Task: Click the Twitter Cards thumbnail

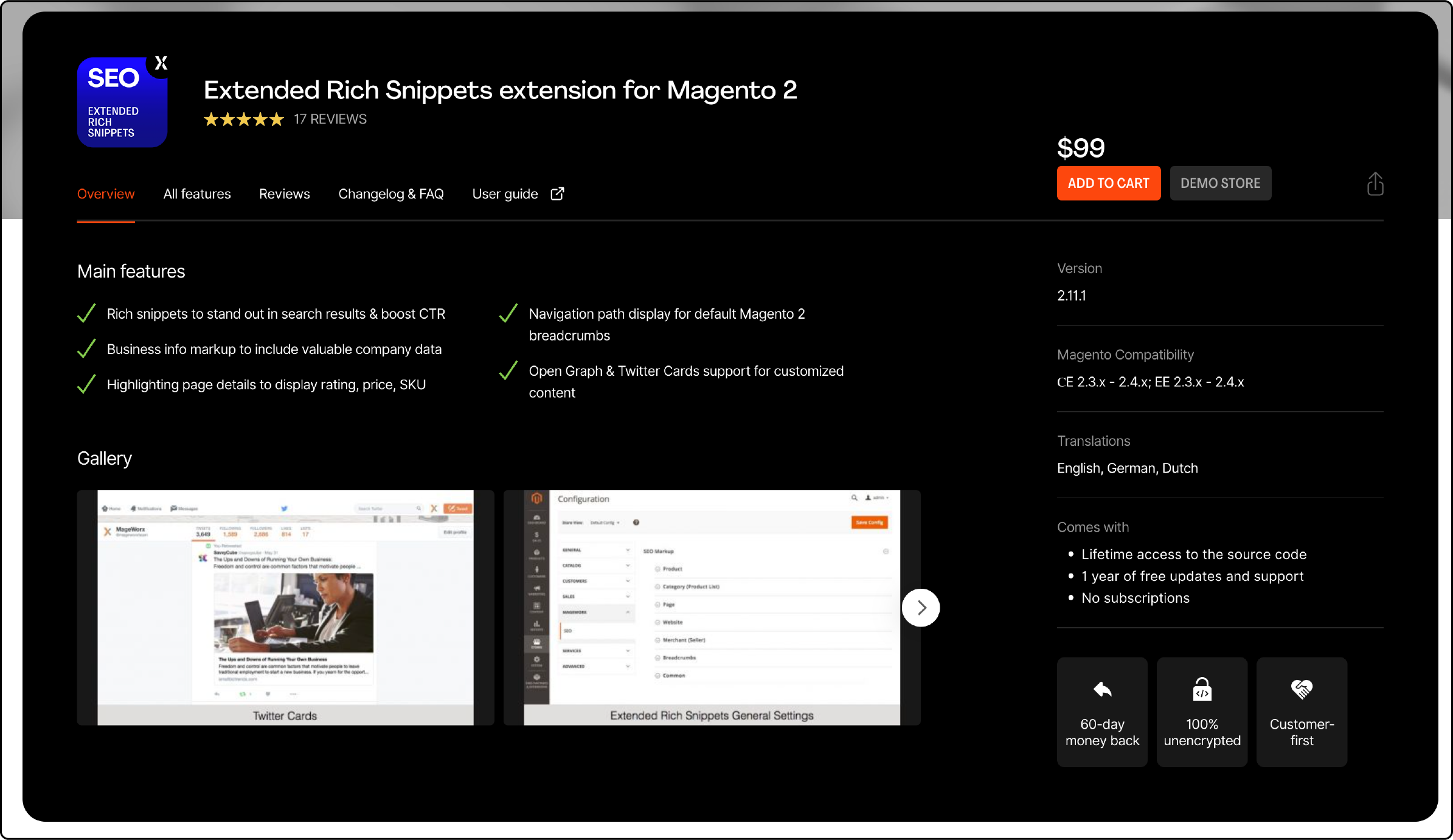Action: click(x=284, y=607)
